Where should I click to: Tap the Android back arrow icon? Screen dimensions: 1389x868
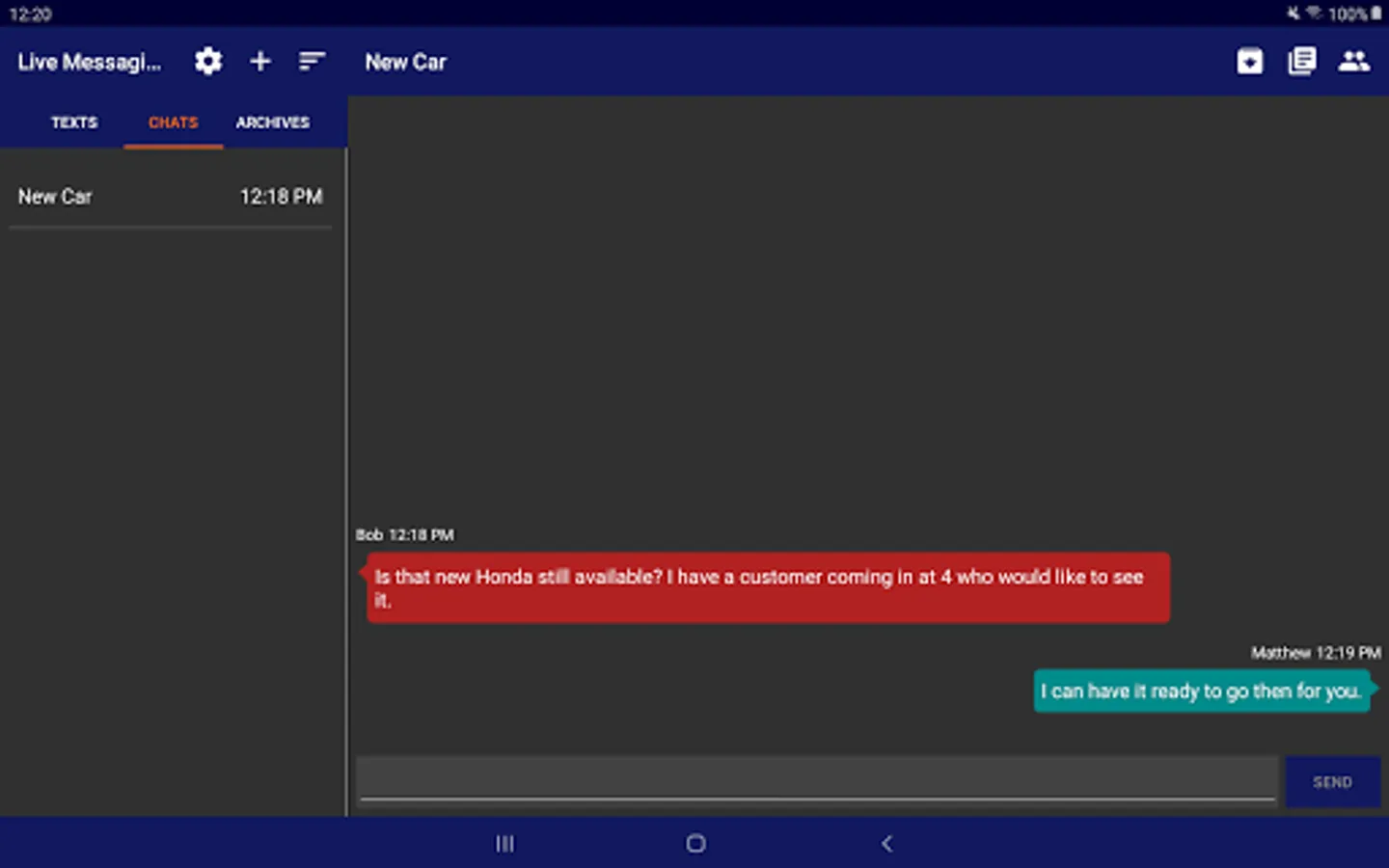886,844
